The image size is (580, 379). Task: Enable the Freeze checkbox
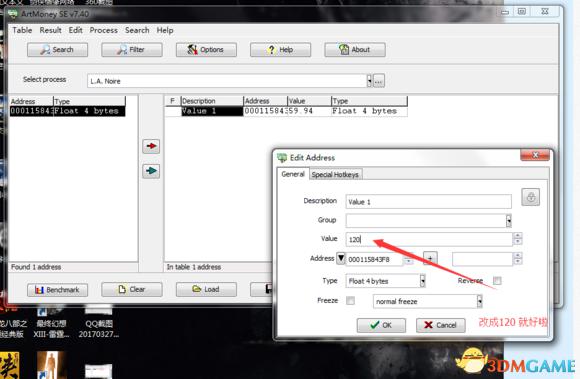click(350, 301)
